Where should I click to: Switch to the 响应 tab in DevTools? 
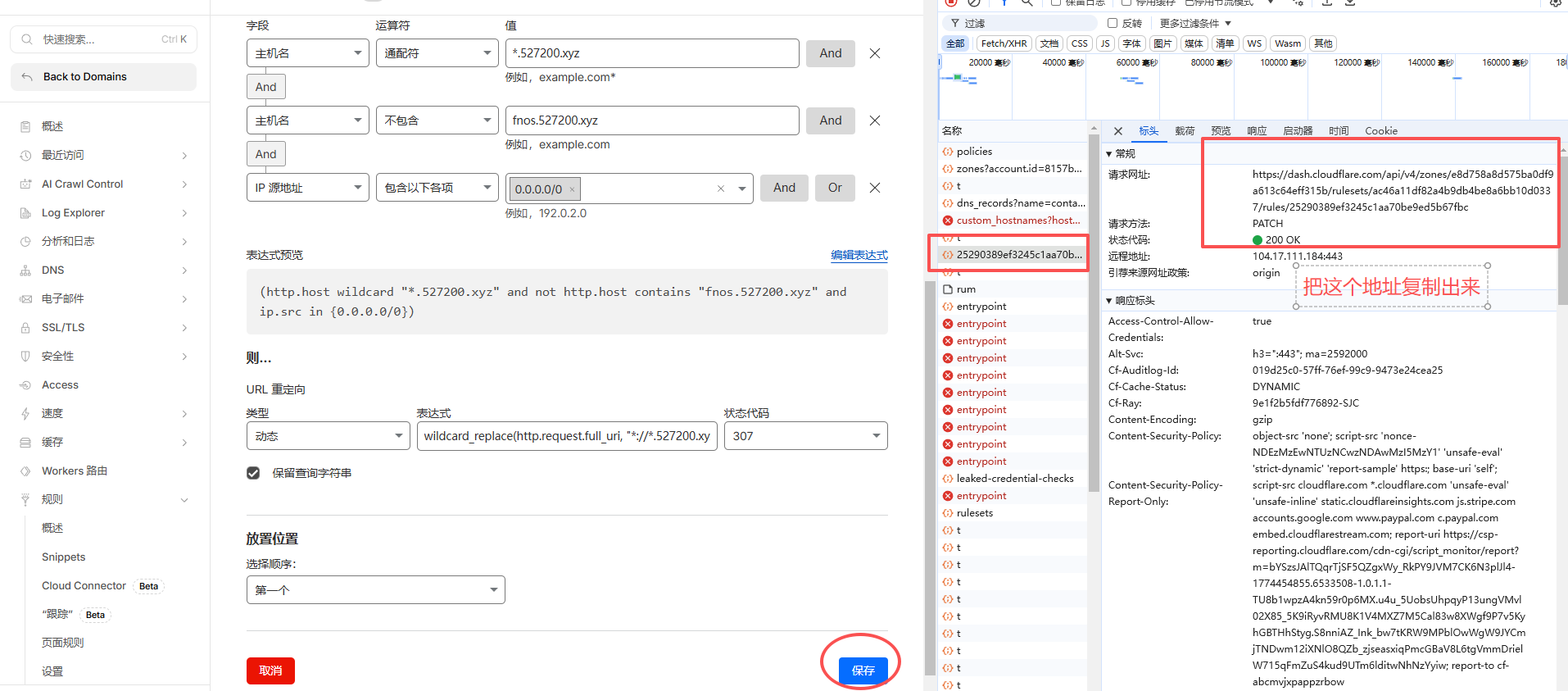[1257, 131]
